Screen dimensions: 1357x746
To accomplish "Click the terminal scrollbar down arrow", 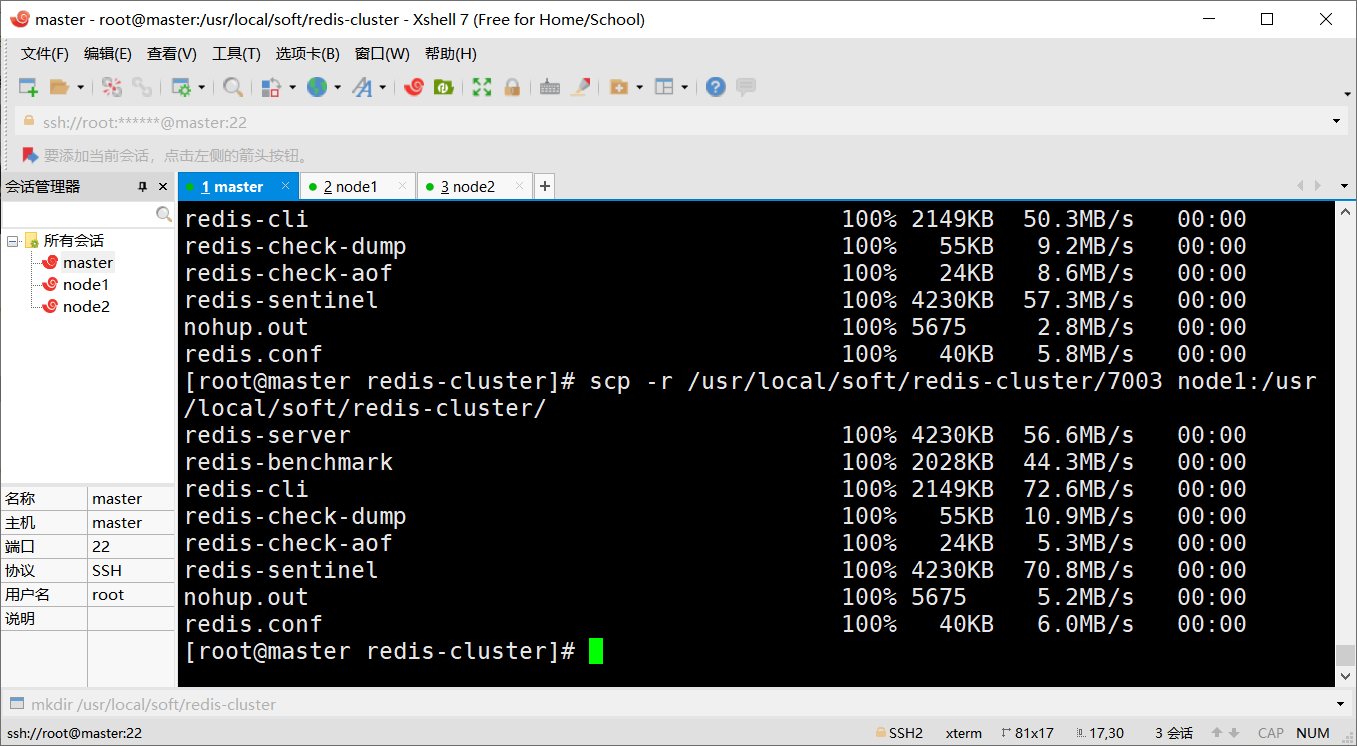I will click(x=1345, y=677).
